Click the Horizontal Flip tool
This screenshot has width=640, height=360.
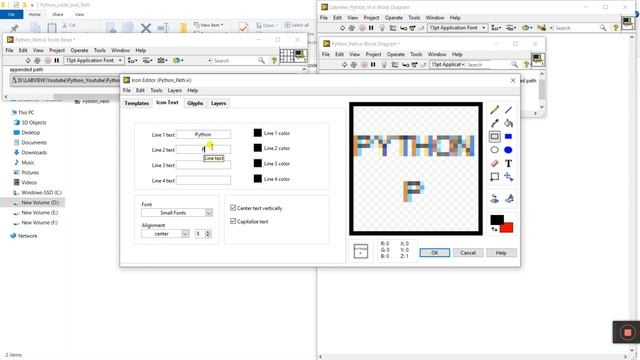(494, 199)
